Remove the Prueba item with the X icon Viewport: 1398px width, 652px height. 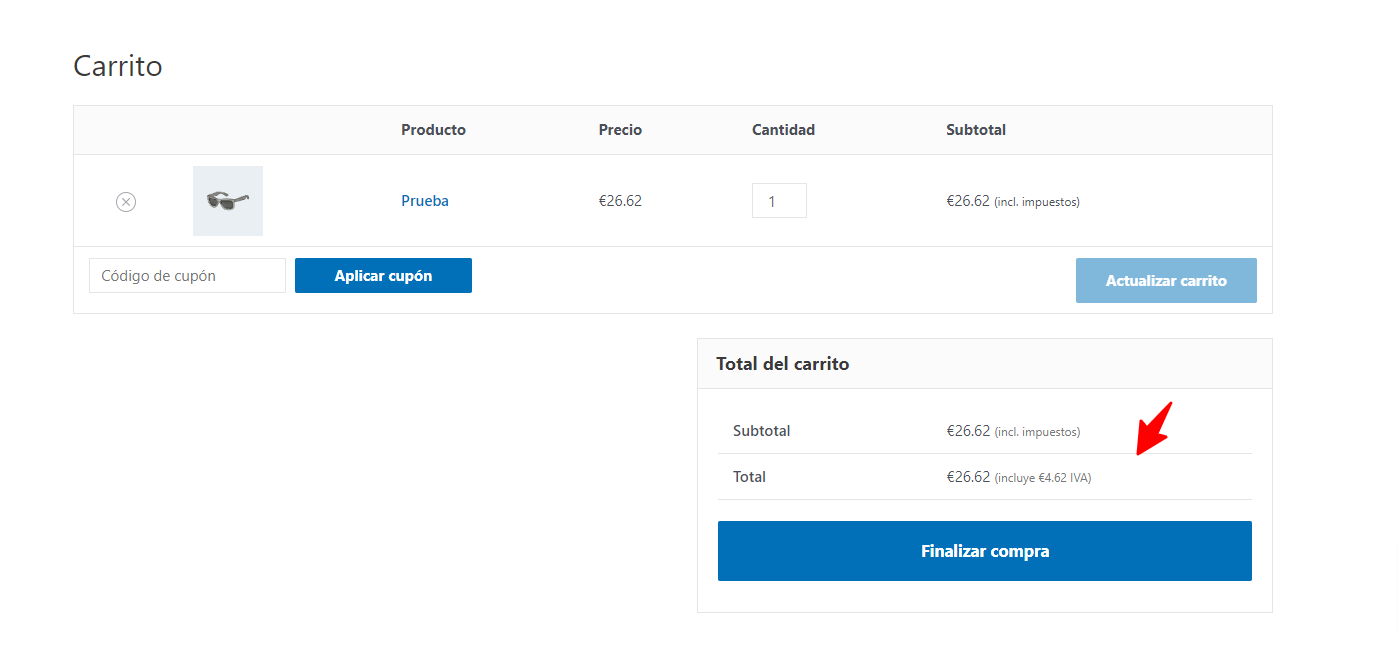(x=126, y=202)
